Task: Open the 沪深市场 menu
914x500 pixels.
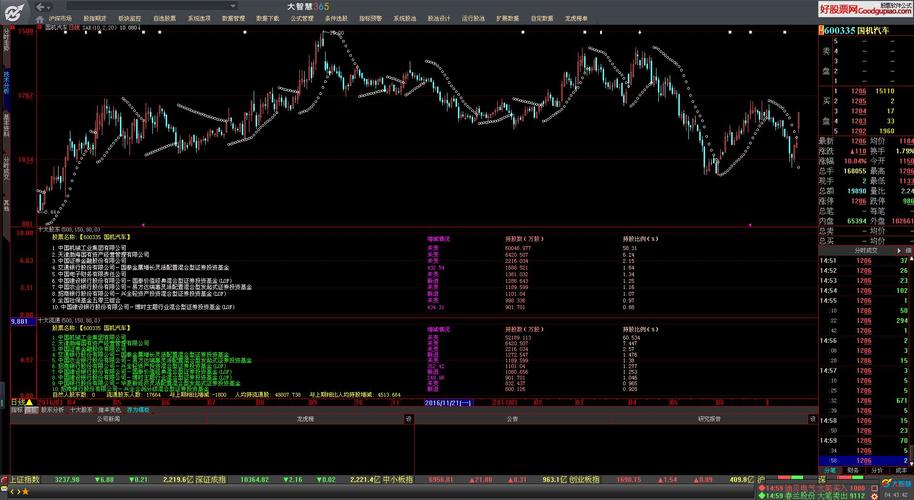Action: (60, 19)
